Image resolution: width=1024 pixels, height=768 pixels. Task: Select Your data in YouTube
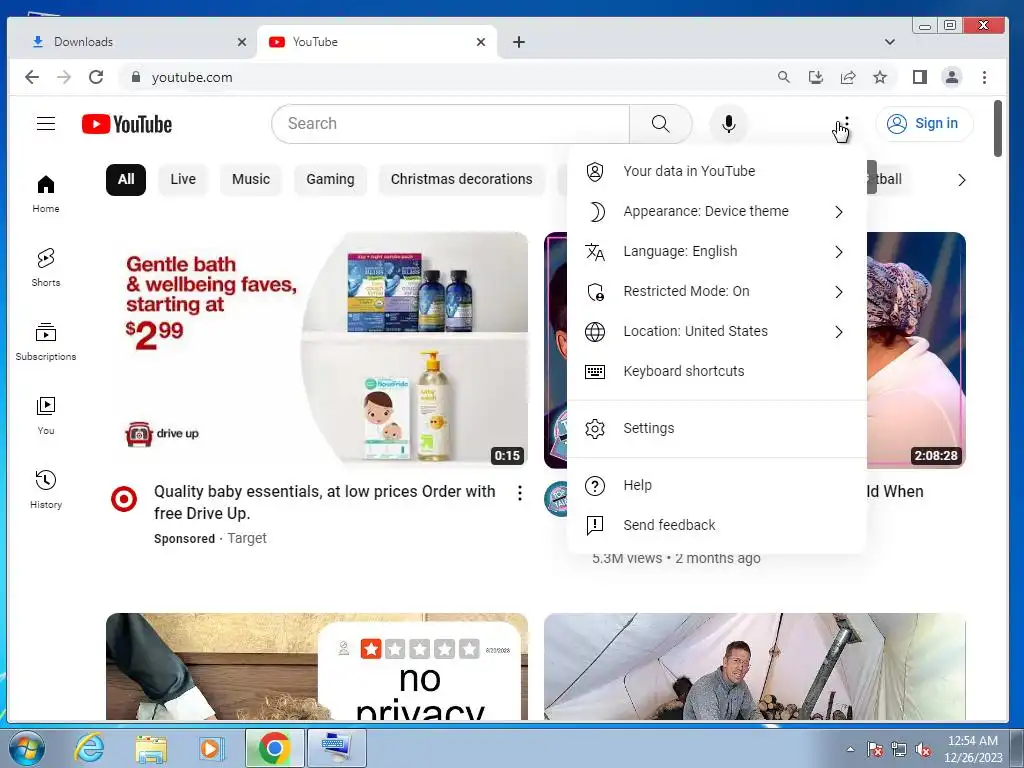[x=716, y=171]
